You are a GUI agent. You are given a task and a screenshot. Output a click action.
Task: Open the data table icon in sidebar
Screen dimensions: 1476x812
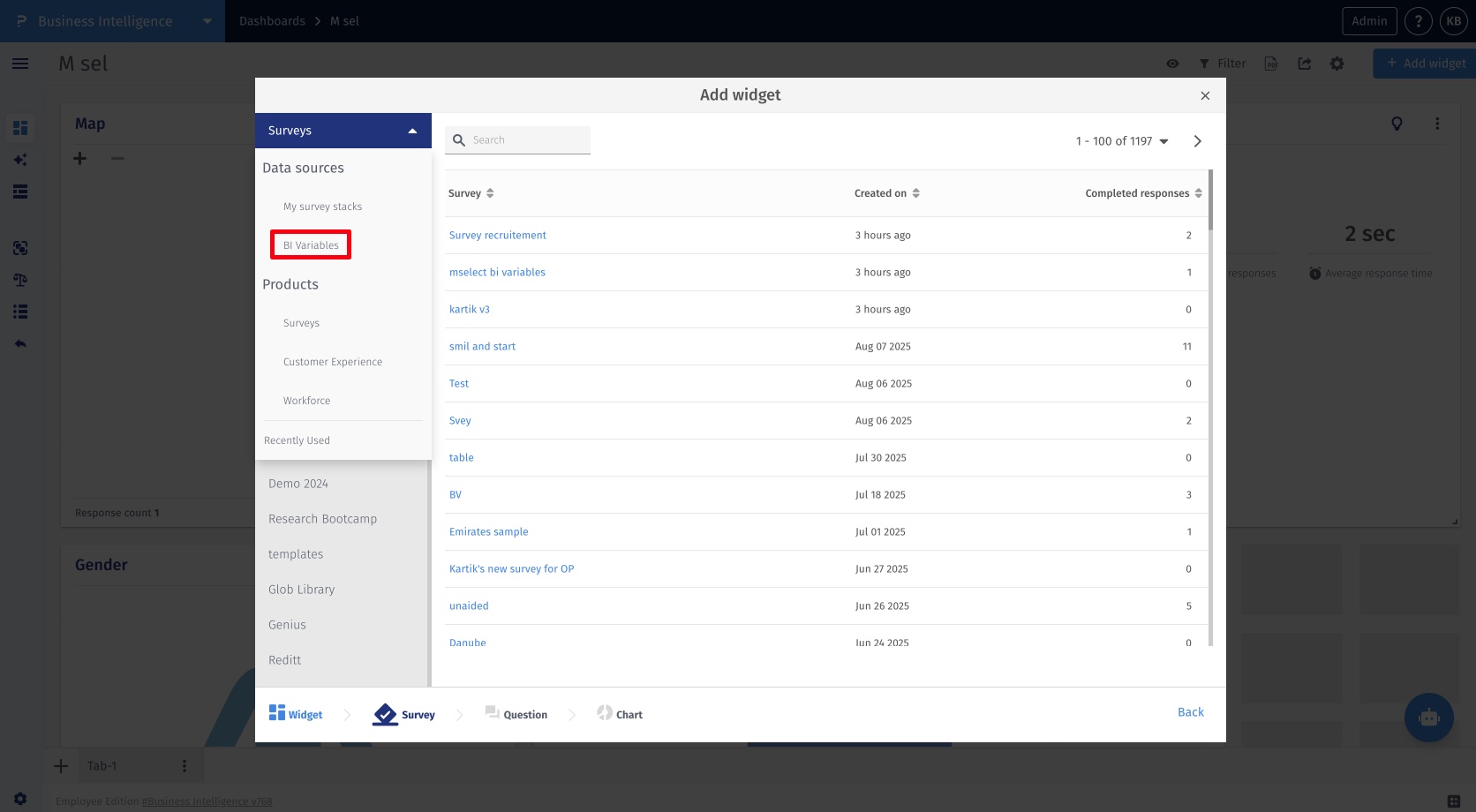pos(20,192)
